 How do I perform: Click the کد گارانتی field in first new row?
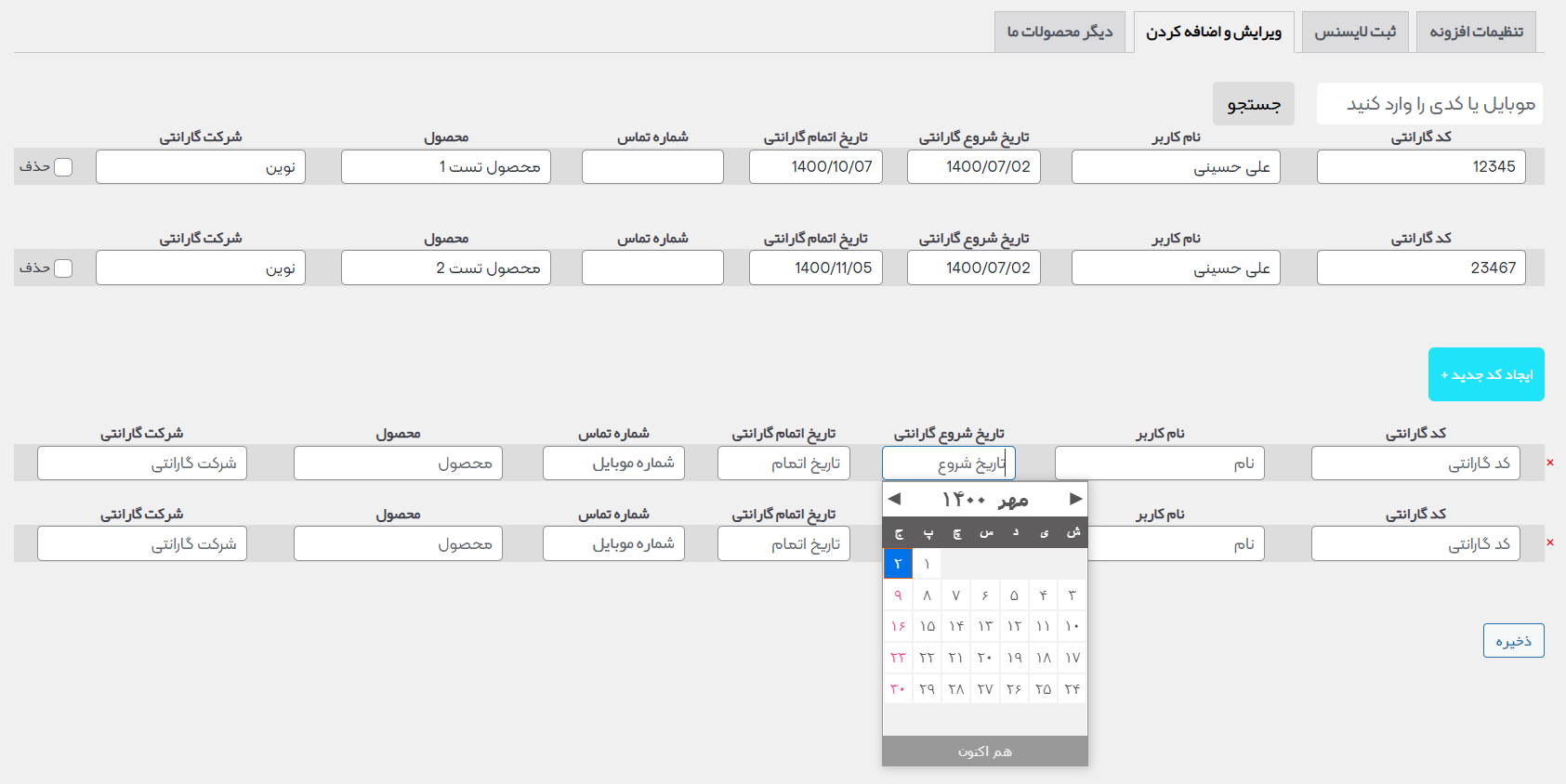[x=1415, y=463]
